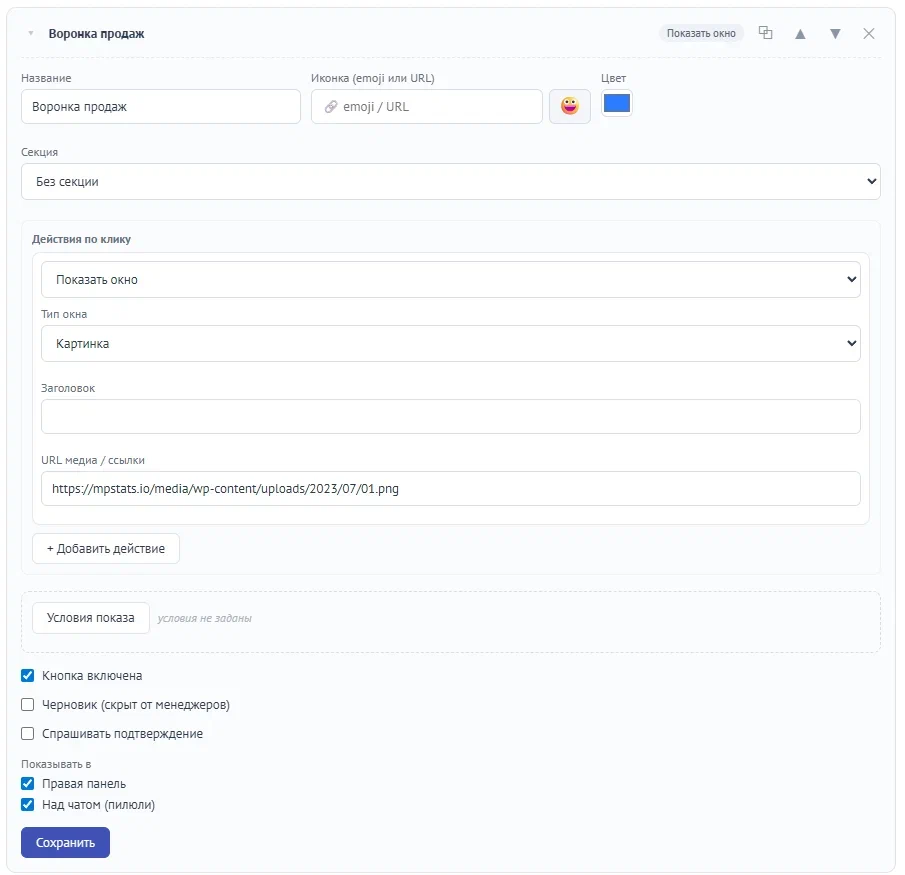Click the link icon inside emoji / URL field
This screenshot has height=875, width=905.
331,107
